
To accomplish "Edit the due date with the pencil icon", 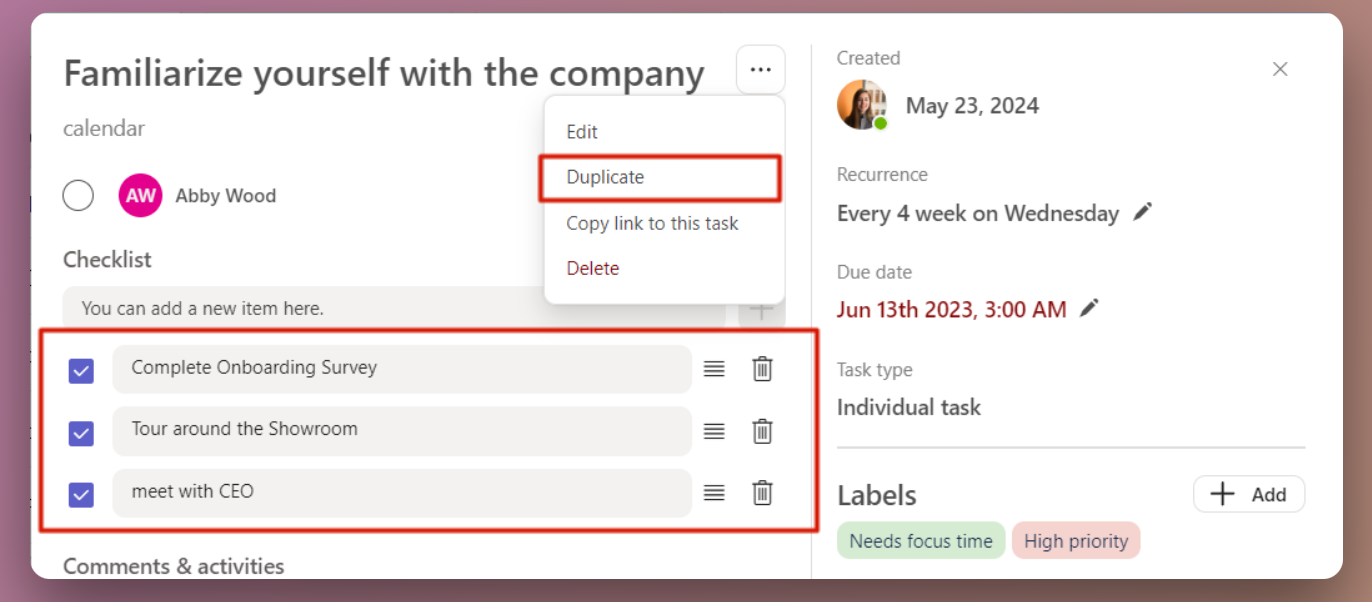I will (x=1089, y=308).
